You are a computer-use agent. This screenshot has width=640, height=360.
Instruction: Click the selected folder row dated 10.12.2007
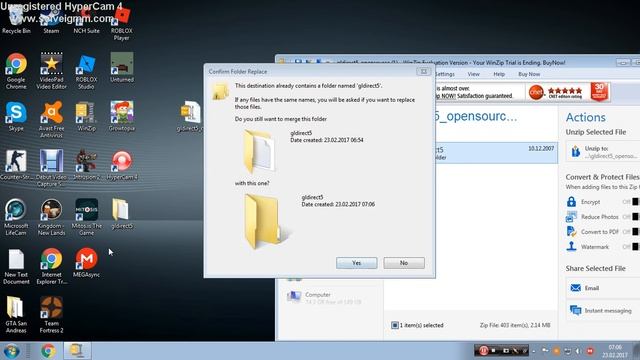click(496, 153)
